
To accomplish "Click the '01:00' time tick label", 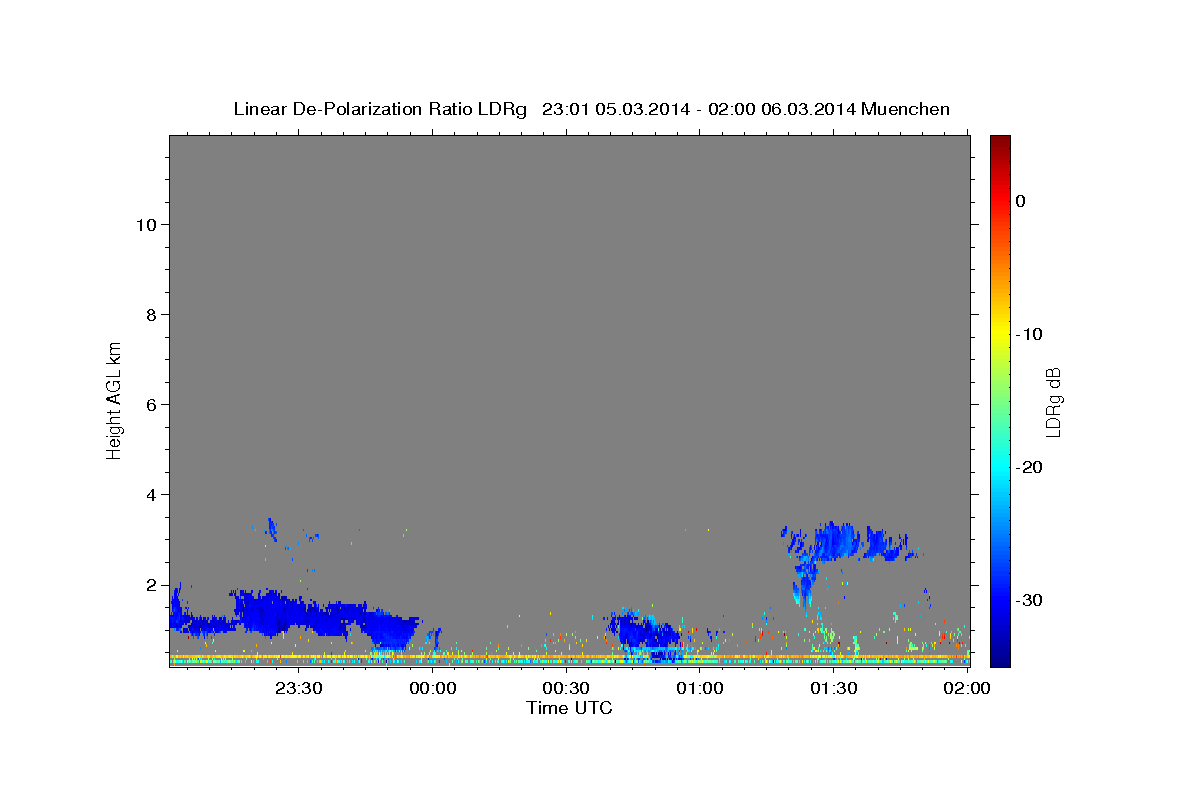I will click(700, 688).
